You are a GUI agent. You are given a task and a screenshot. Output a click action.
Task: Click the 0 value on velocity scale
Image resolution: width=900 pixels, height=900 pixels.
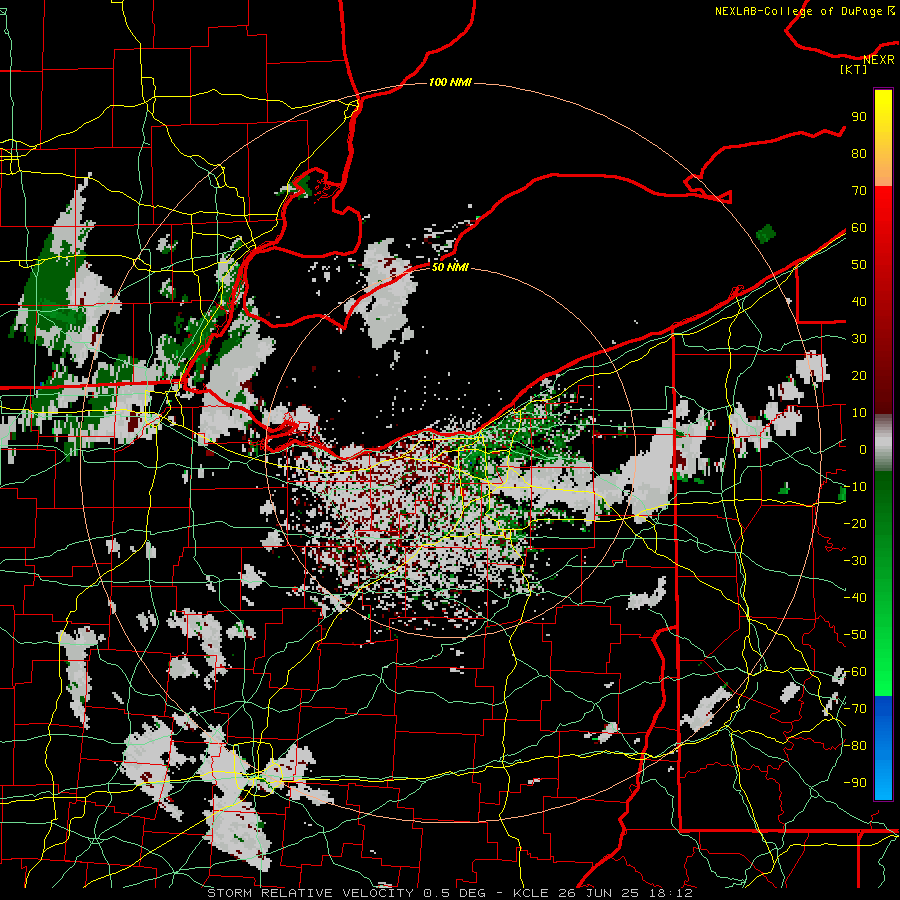coord(863,449)
